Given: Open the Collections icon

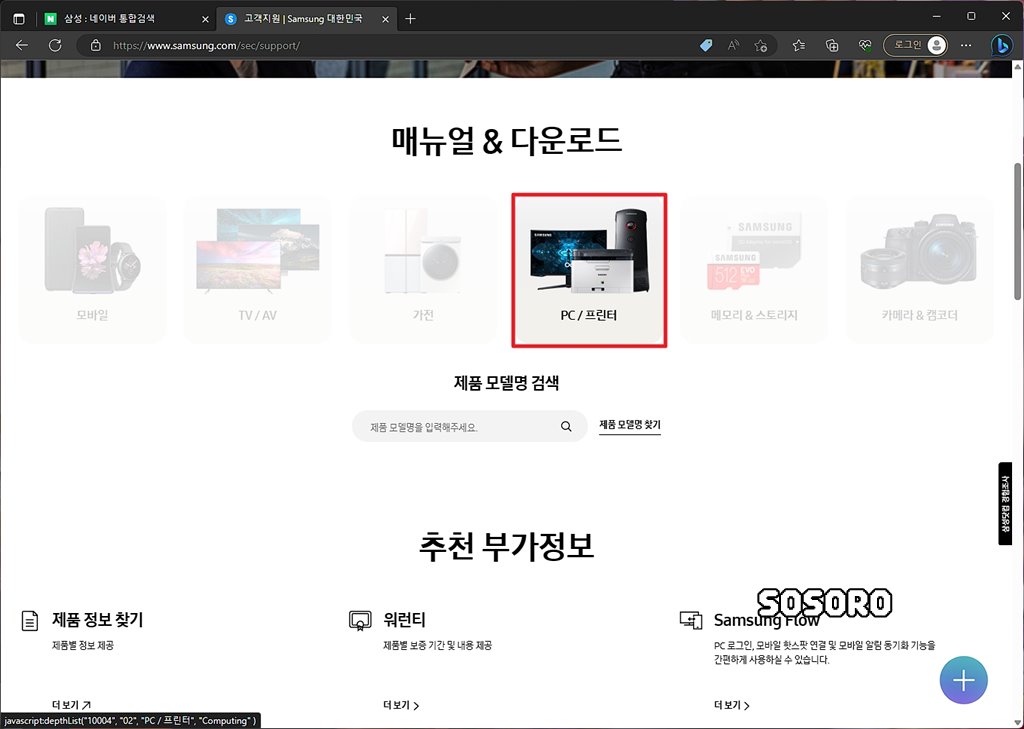Looking at the screenshot, I should 832,45.
